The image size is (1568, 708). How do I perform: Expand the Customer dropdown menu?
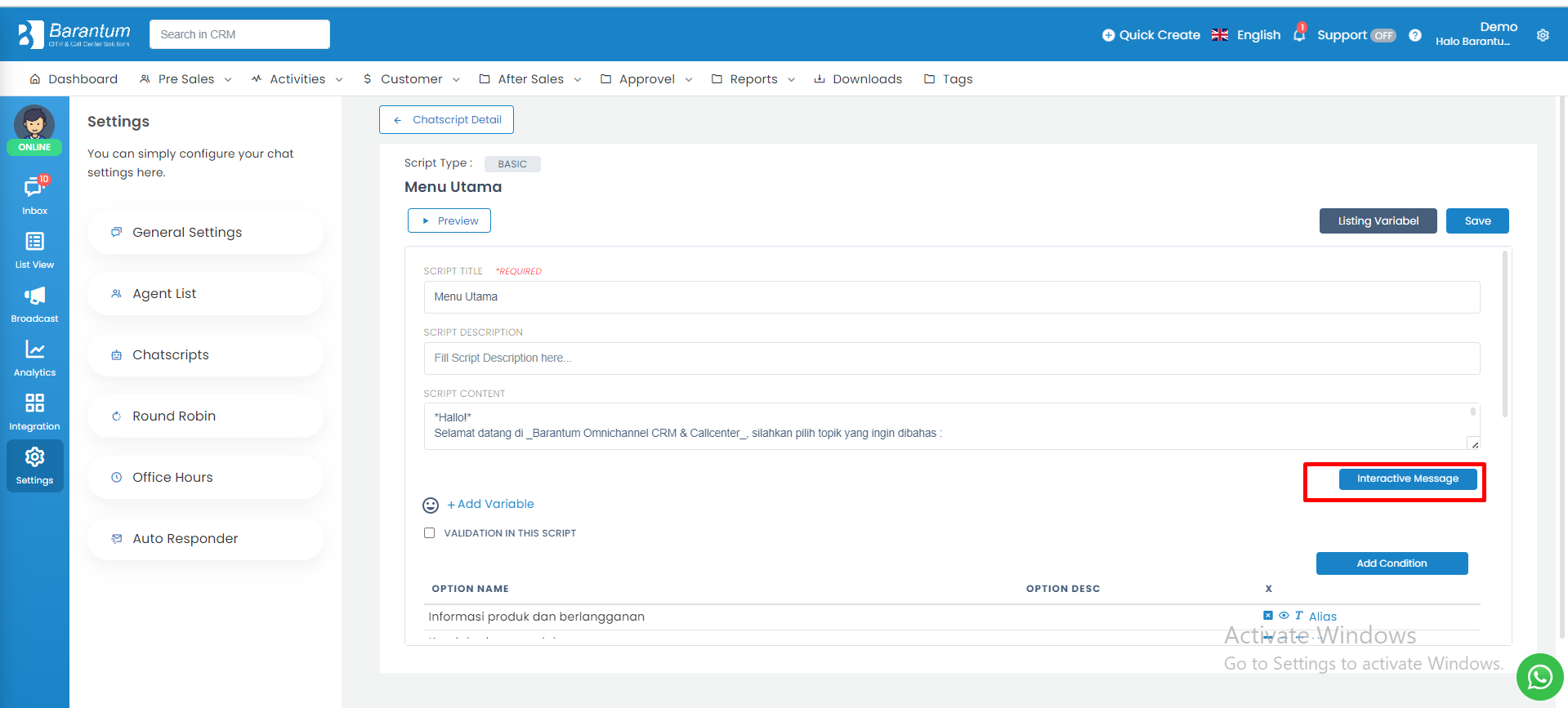(x=412, y=79)
